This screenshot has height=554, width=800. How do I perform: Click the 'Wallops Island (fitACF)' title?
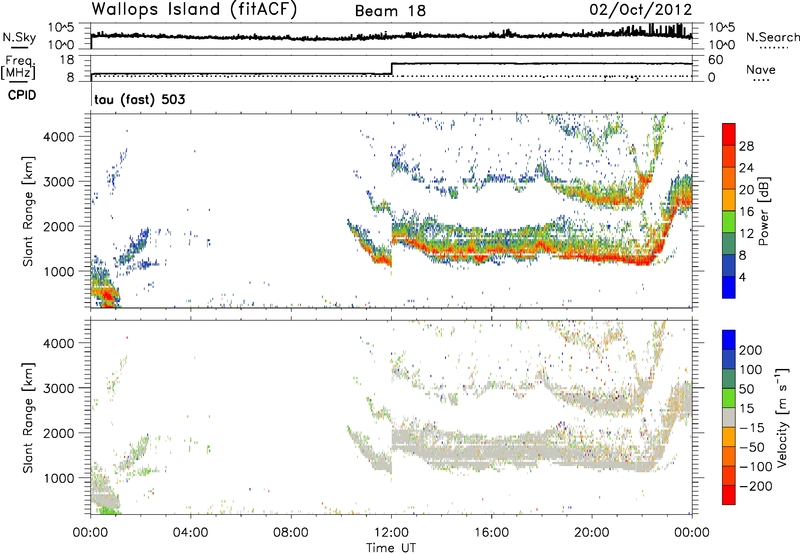click(x=194, y=9)
